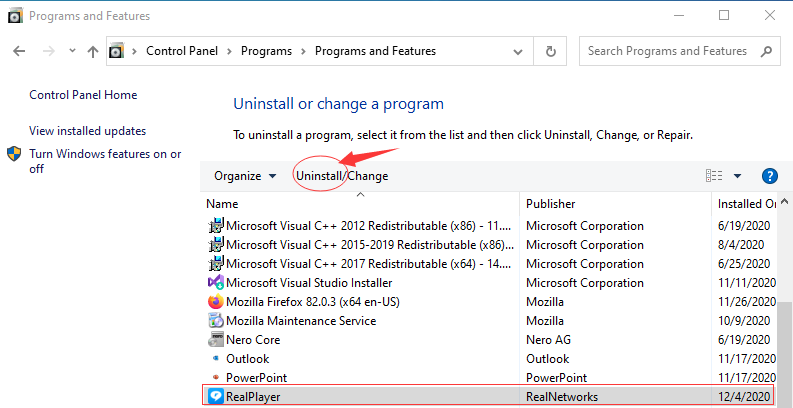Open View installed updates link
Image resolution: width=793 pixels, height=408 pixels.
[x=87, y=131]
